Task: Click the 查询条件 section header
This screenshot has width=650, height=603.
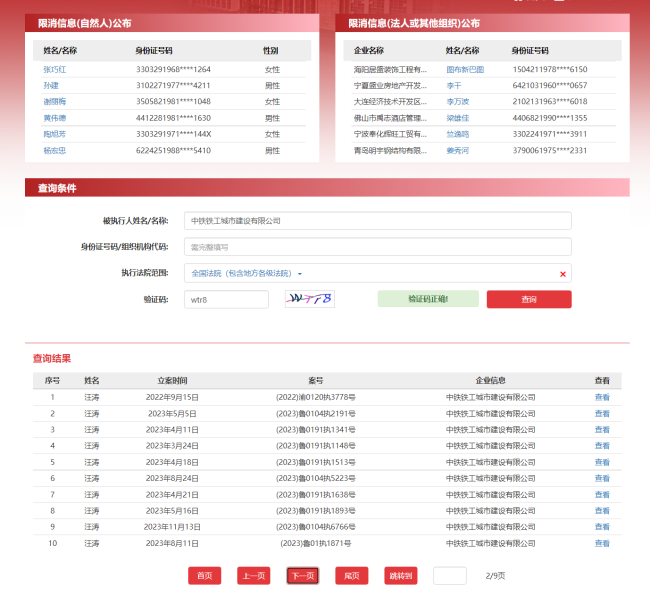Action: [x=327, y=188]
